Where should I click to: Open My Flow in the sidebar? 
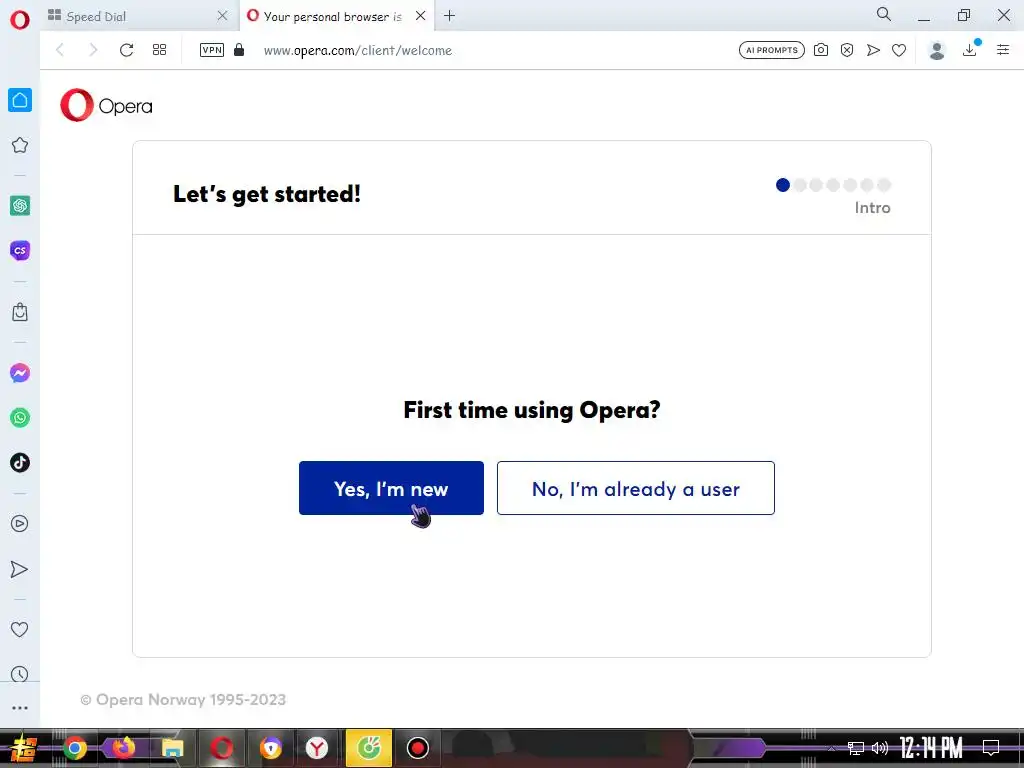click(x=20, y=569)
